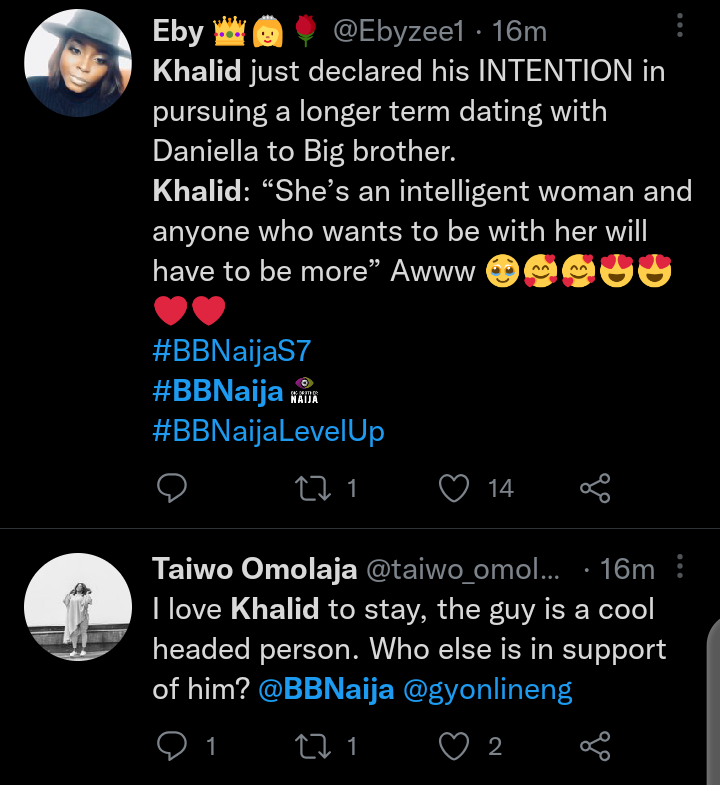Visit the @gyonlineng mention

(x=487, y=690)
